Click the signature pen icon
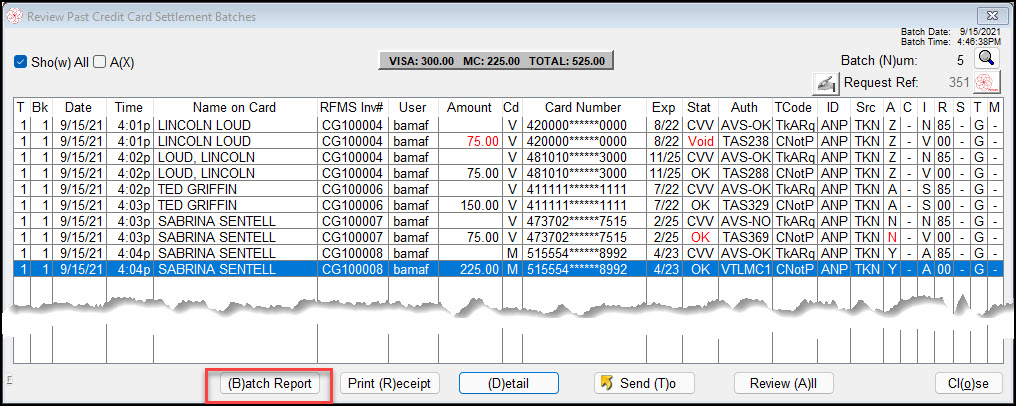 point(825,82)
